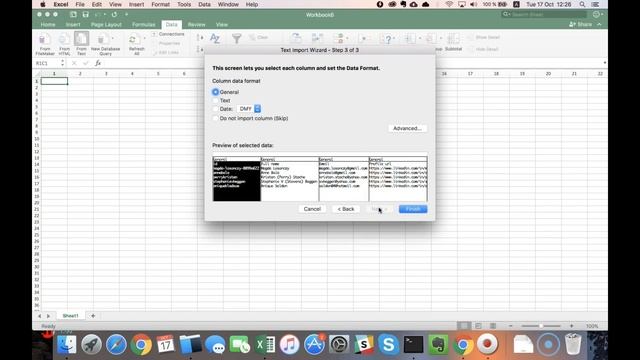Open the Quick Access Toolbar customize dropdown

click(127, 14)
